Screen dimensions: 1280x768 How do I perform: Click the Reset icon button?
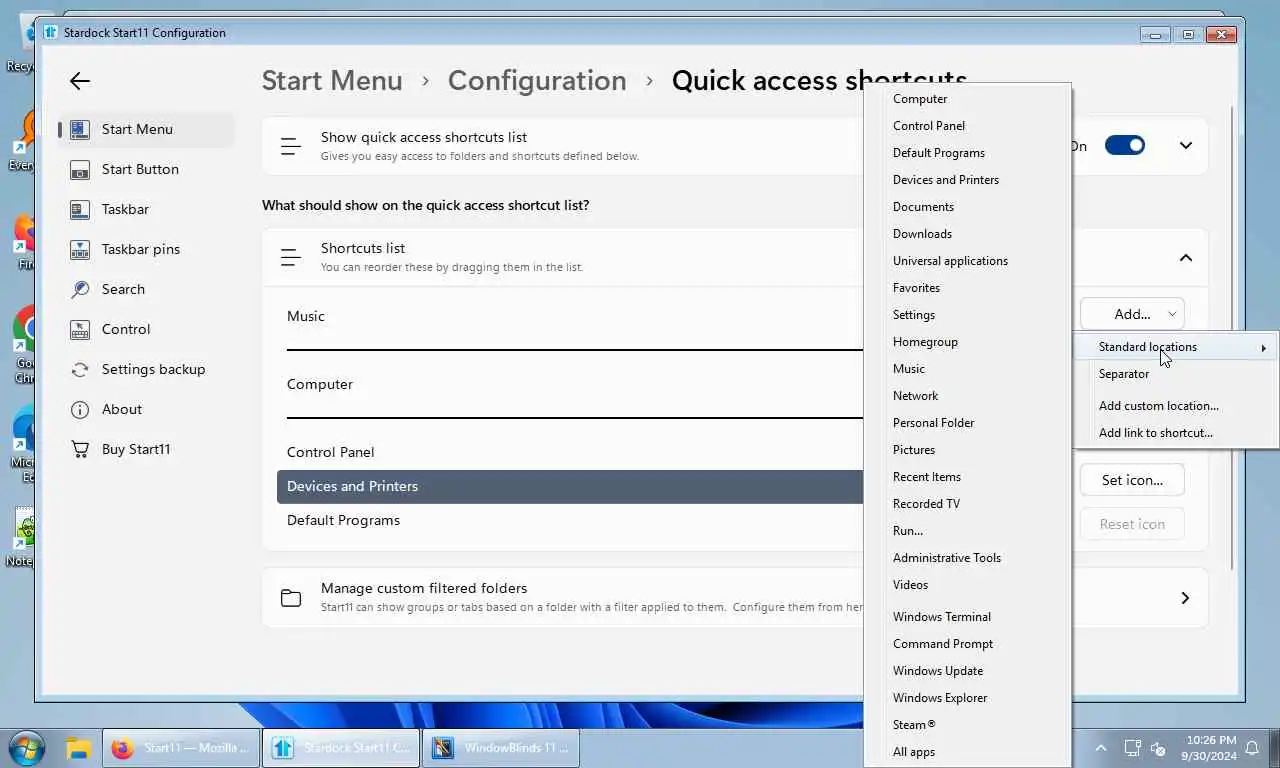click(1132, 524)
